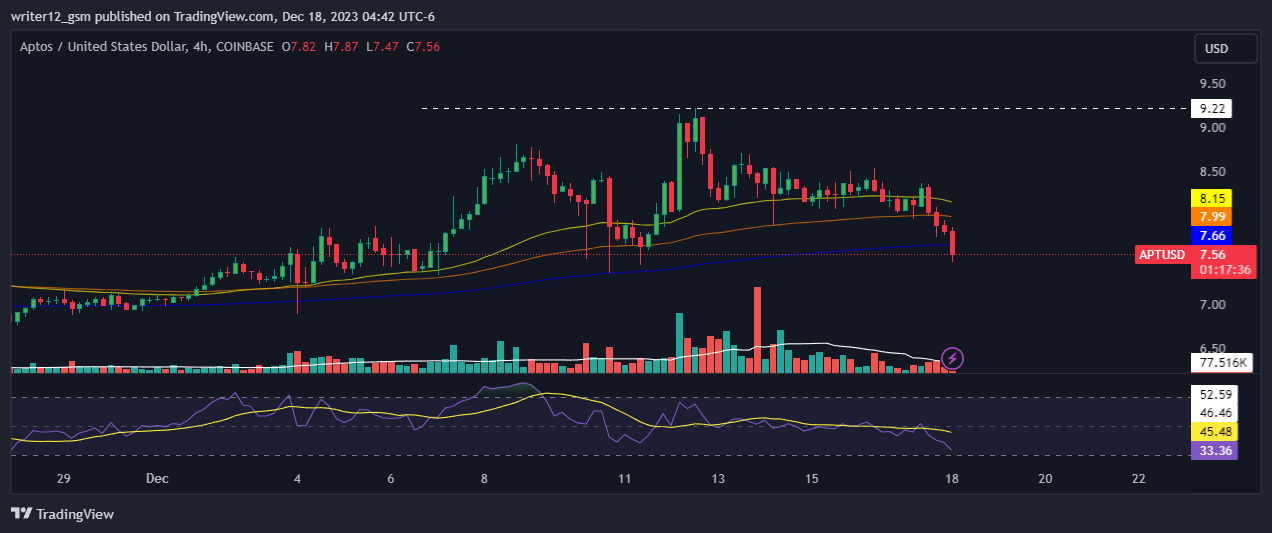The height and width of the screenshot is (533, 1272).
Task: Click the 4 date axis label
Action: [x=298, y=479]
